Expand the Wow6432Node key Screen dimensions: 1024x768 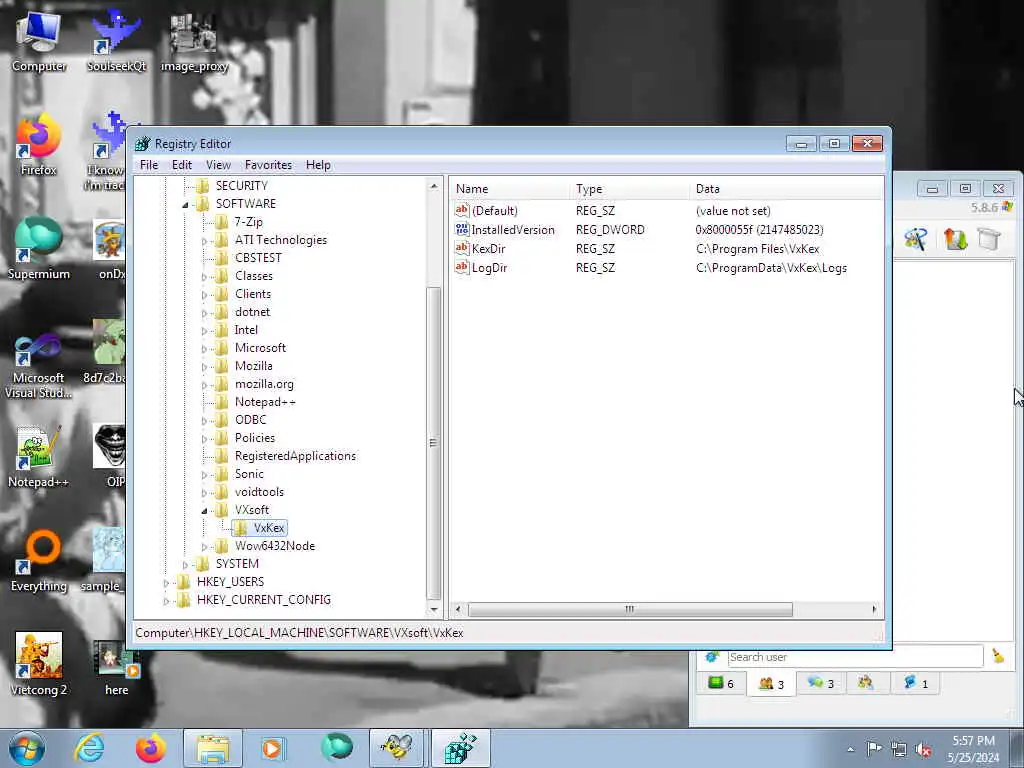coord(204,547)
